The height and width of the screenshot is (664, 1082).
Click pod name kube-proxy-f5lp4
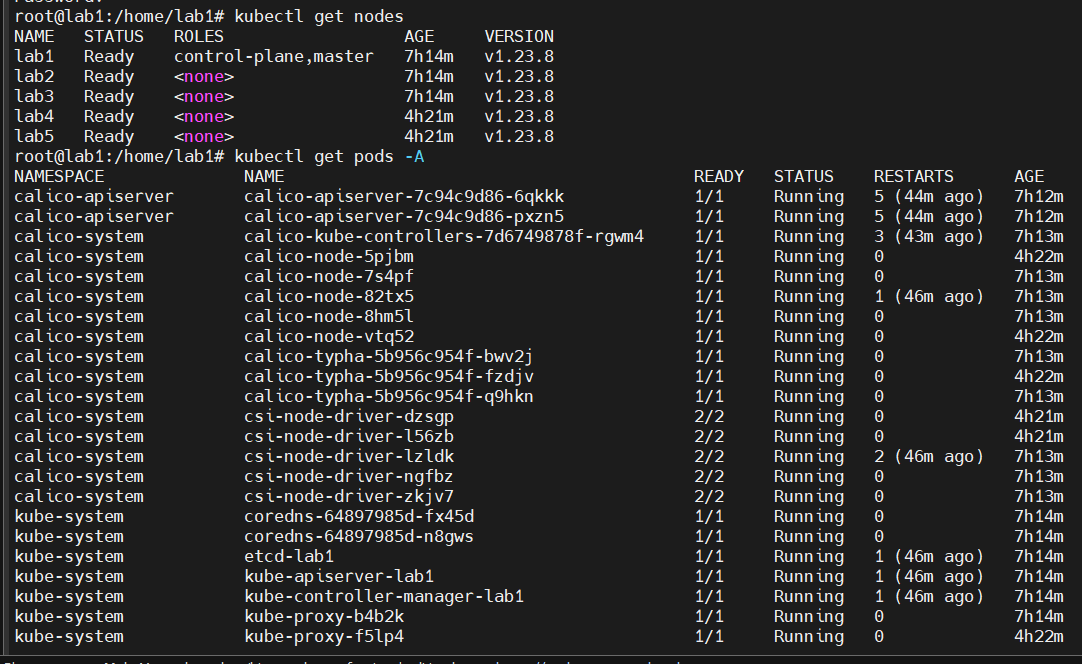pyautogui.click(x=324, y=636)
